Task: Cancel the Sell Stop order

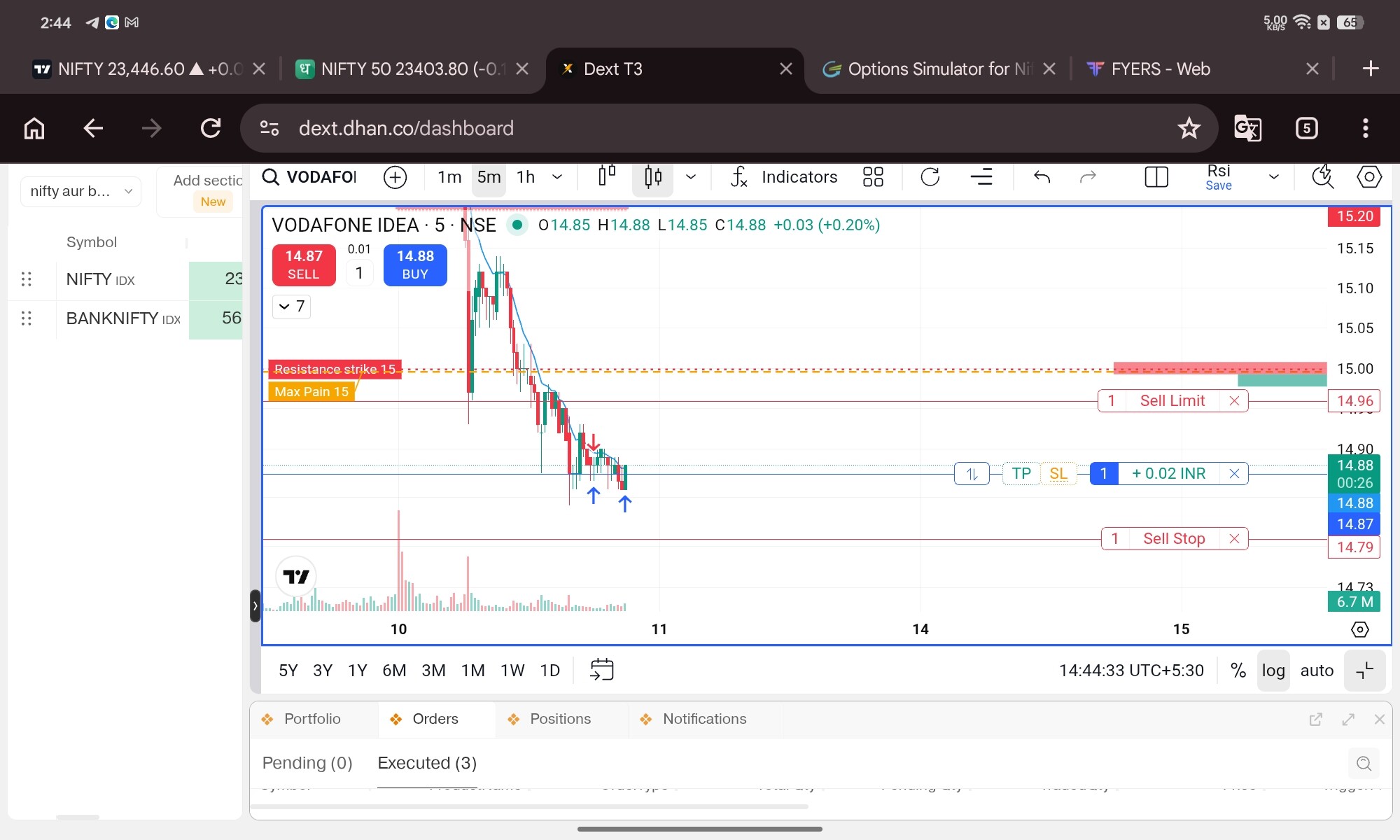Action: pos(1235,539)
